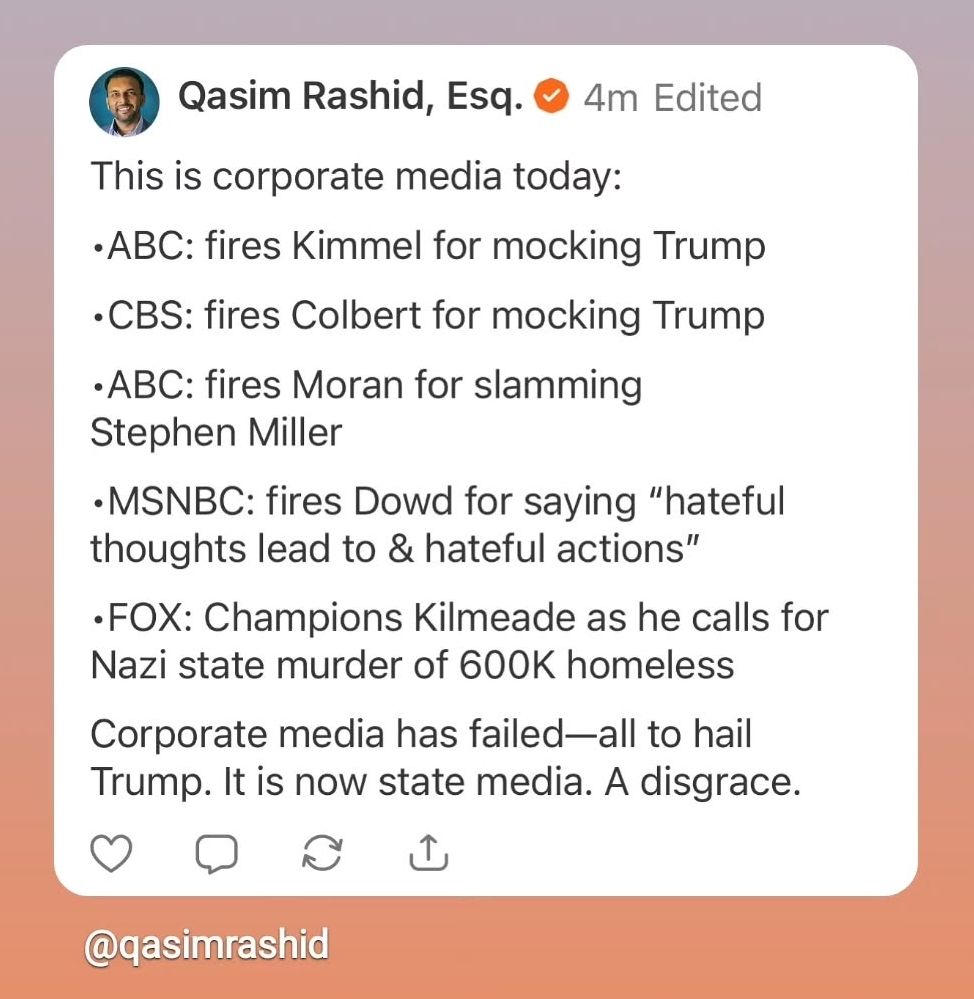Like the post using the heart icon
The width and height of the screenshot is (974, 999).
(x=112, y=854)
